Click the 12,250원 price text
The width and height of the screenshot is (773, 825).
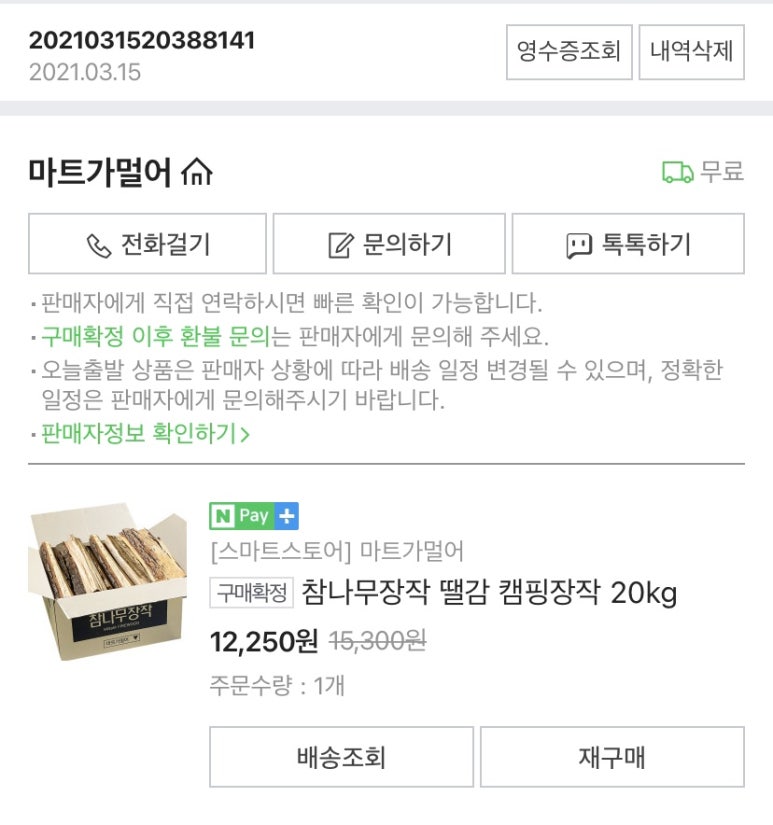264,641
